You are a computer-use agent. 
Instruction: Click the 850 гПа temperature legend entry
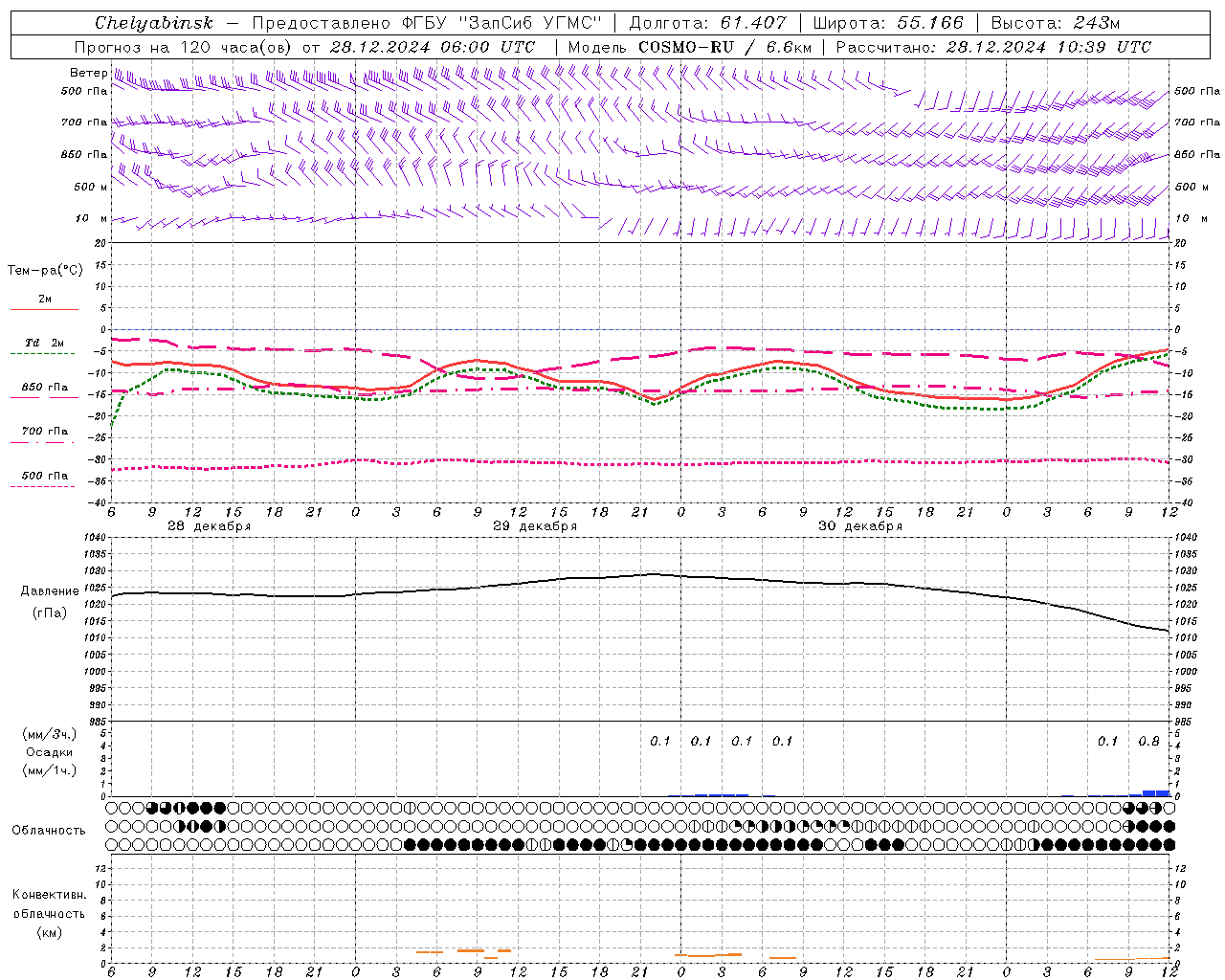pyautogui.click(x=45, y=388)
